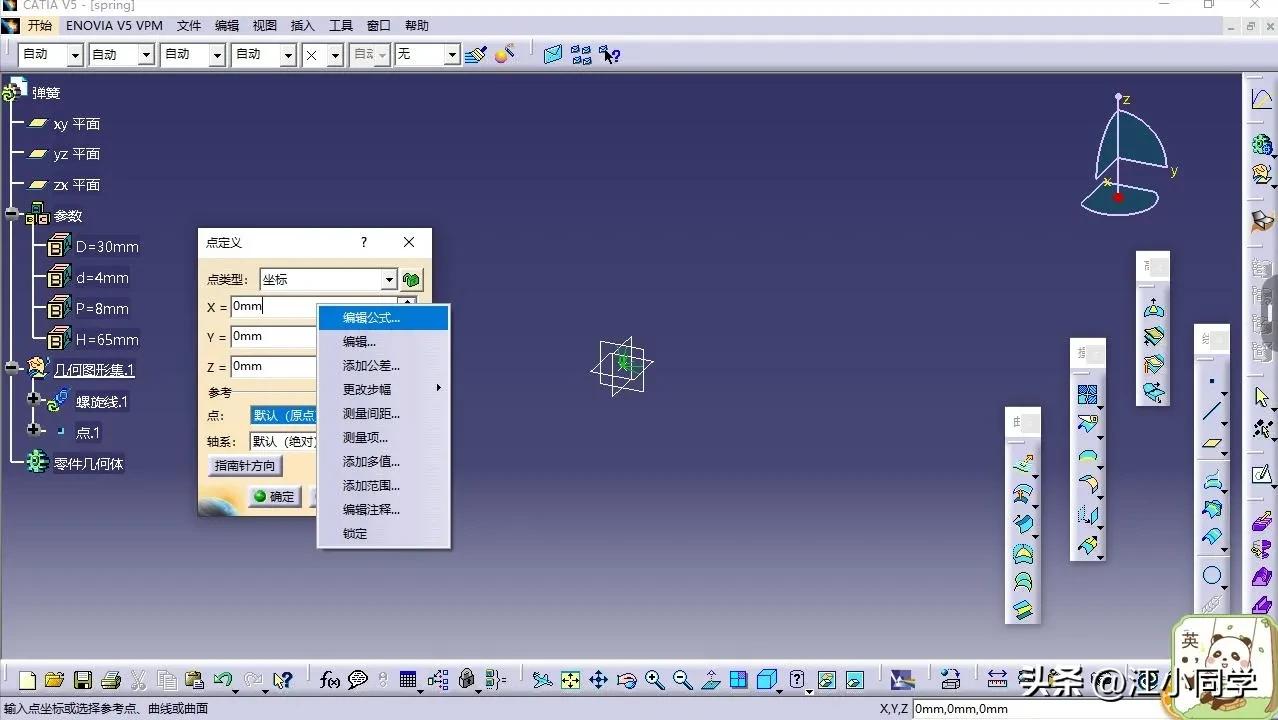Image resolution: width=1278 pixels, height=720 pixels.
Task: Open the design table icon
Action: pos(408,680)
